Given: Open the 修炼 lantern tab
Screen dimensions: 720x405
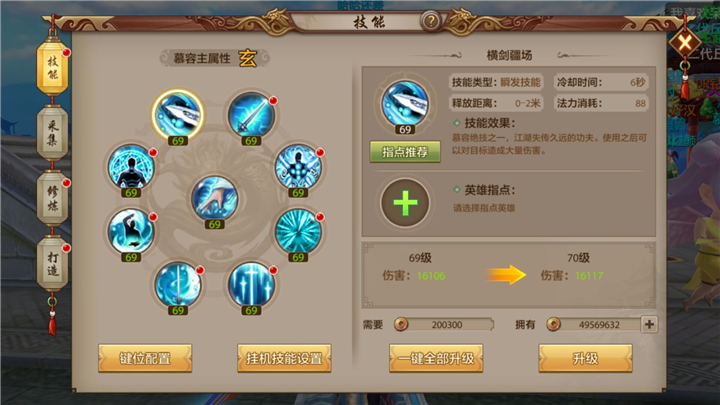Looking at the screenshot, I should pos(52,198).
